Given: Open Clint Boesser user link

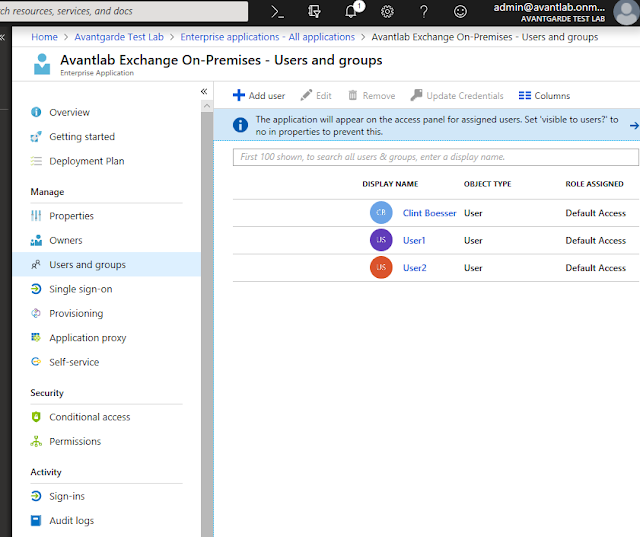Looking at the screenshot, I should click(429, 213).
